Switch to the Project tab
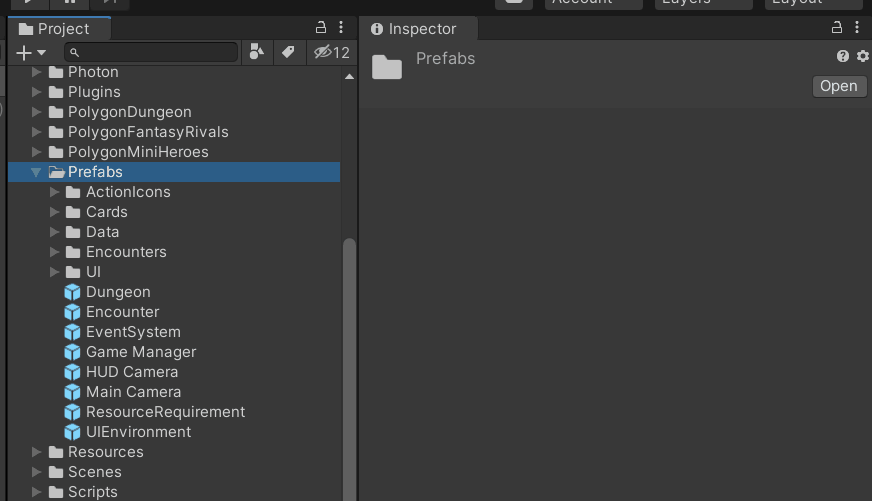This screenshot has height=501, width=872. pos(59,28)
